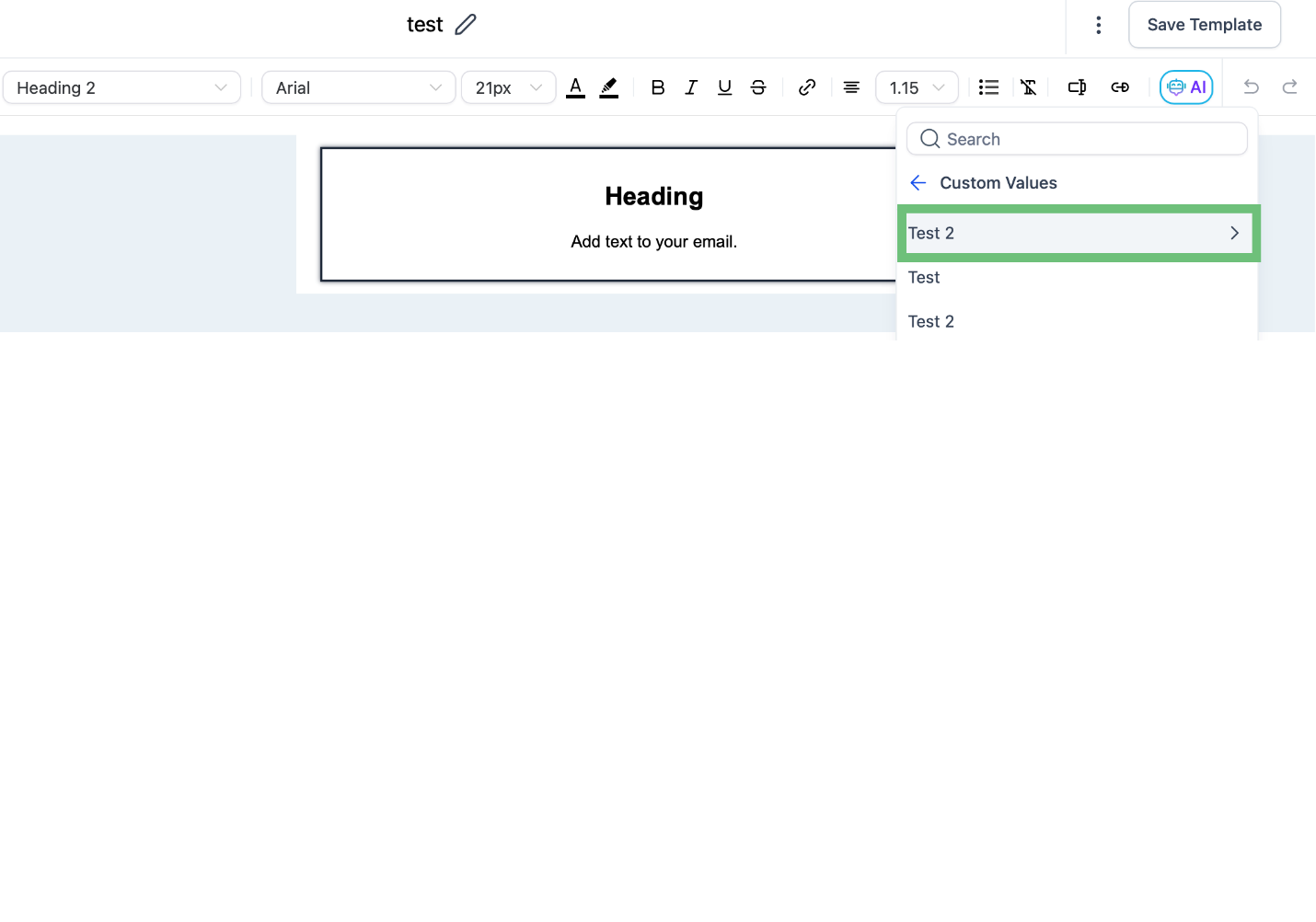This screenshot has width=1316, height=922.
Task: Toggle bold formatting
Action: [657, 87]
